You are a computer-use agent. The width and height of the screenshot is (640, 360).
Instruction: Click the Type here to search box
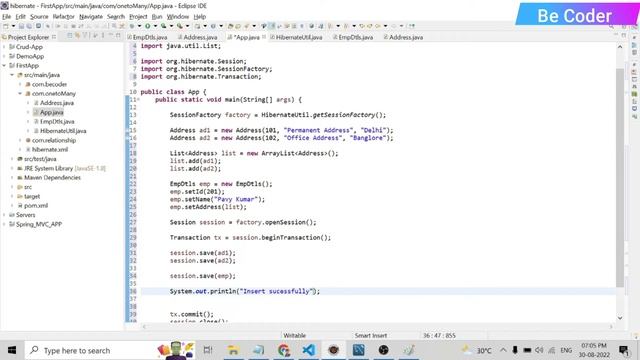click(x=110, y=350)
